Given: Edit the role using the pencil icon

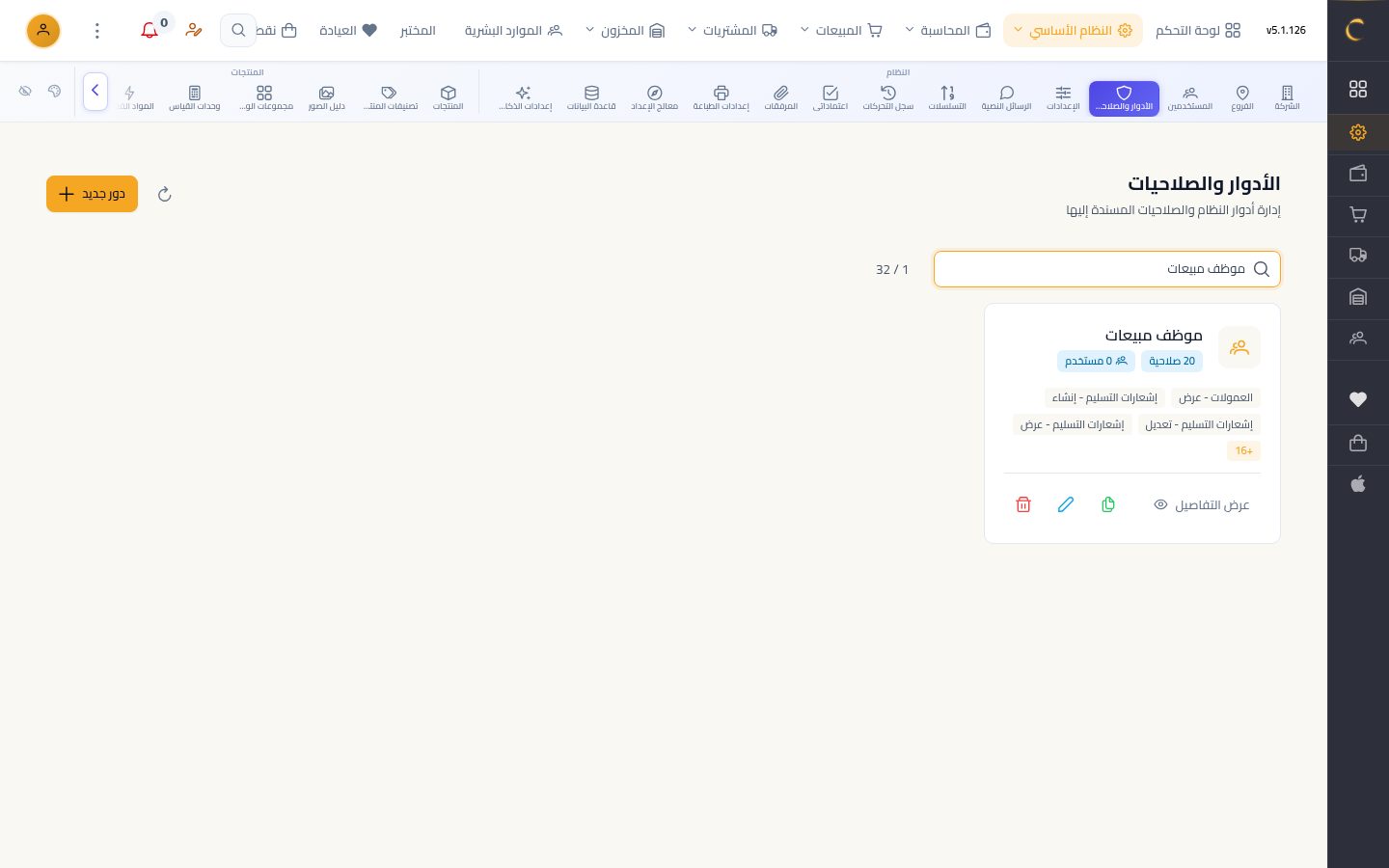Looking at the screenshot, I should (1066, 504).
